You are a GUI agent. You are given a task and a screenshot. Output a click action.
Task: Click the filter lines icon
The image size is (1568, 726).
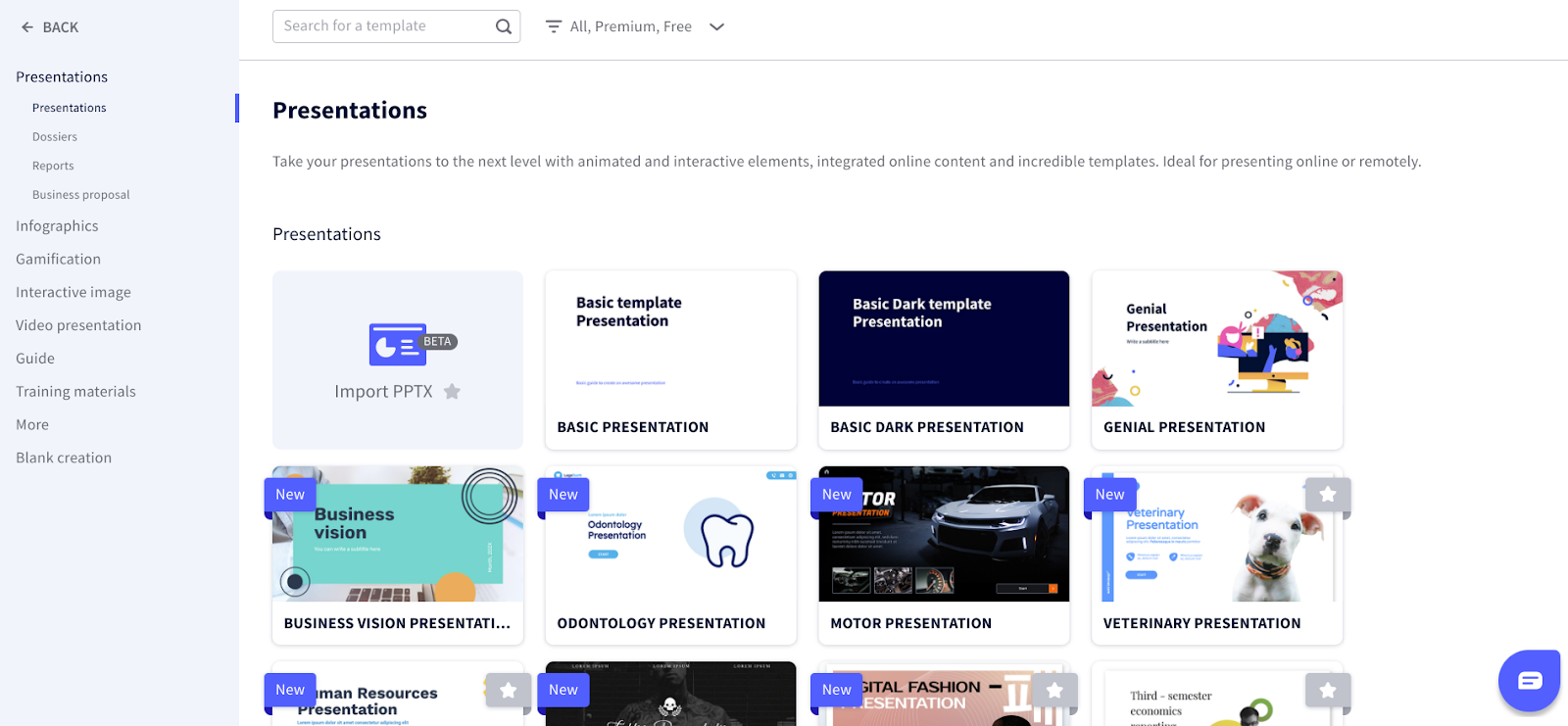(x=554, y=26)
